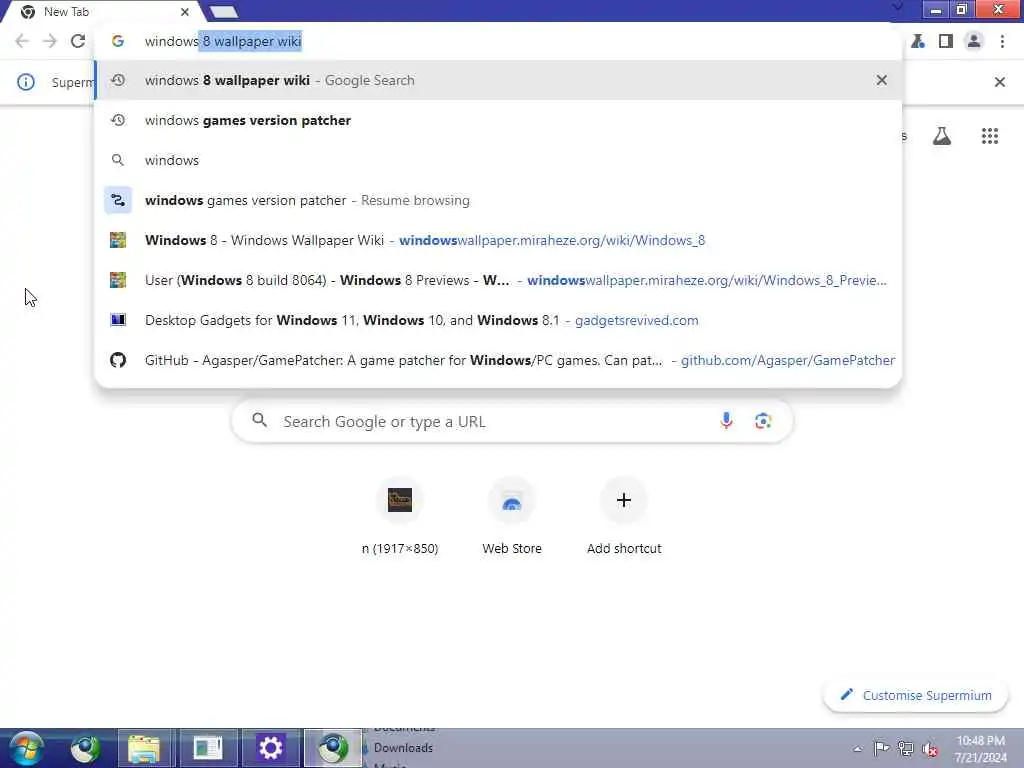The height and width of the screenshot is (768, 1024).
Task: Remove the 'windows 8 wallpaper wiki' suggestion
Action: (881, 80)
